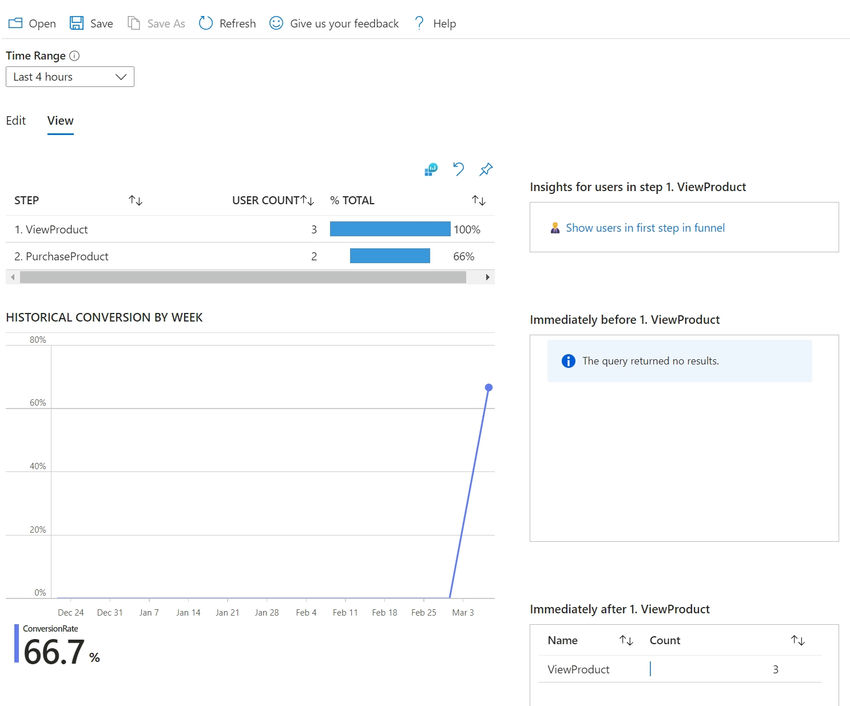Click the Refresh circular arrow icon

206,23
